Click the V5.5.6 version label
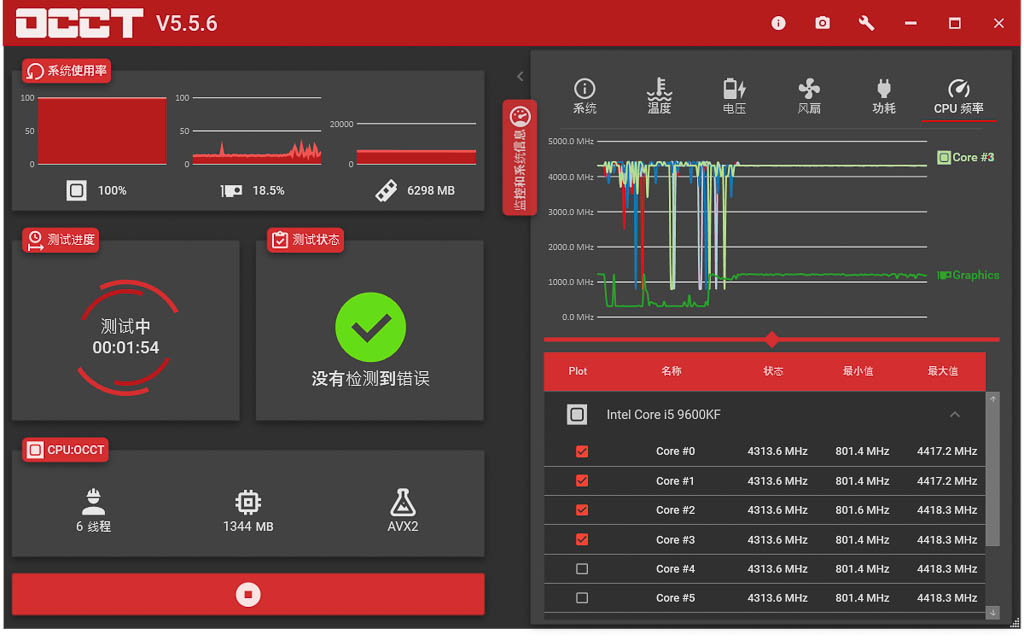 187,24
